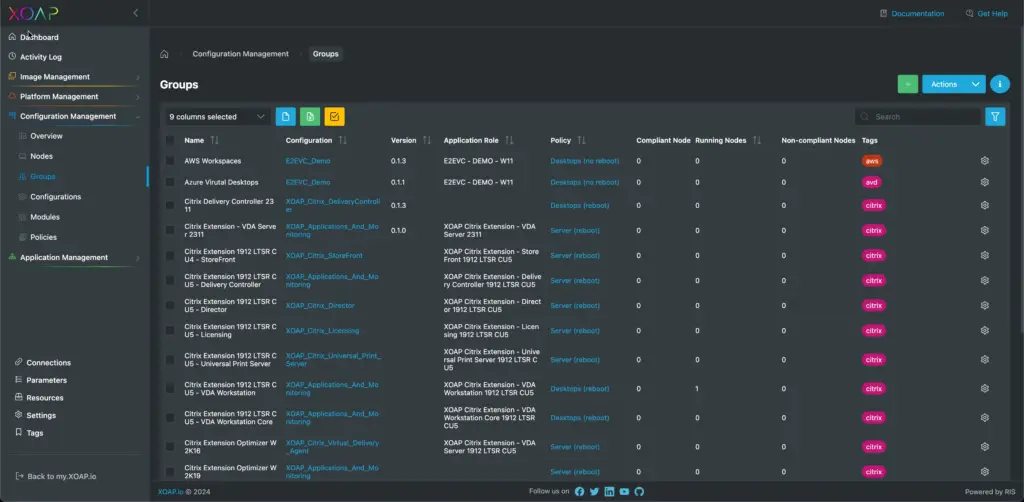This screenshot has height=502, width=1024.
Task: Open the 9 columns selected dropdown
Action: 216,117
